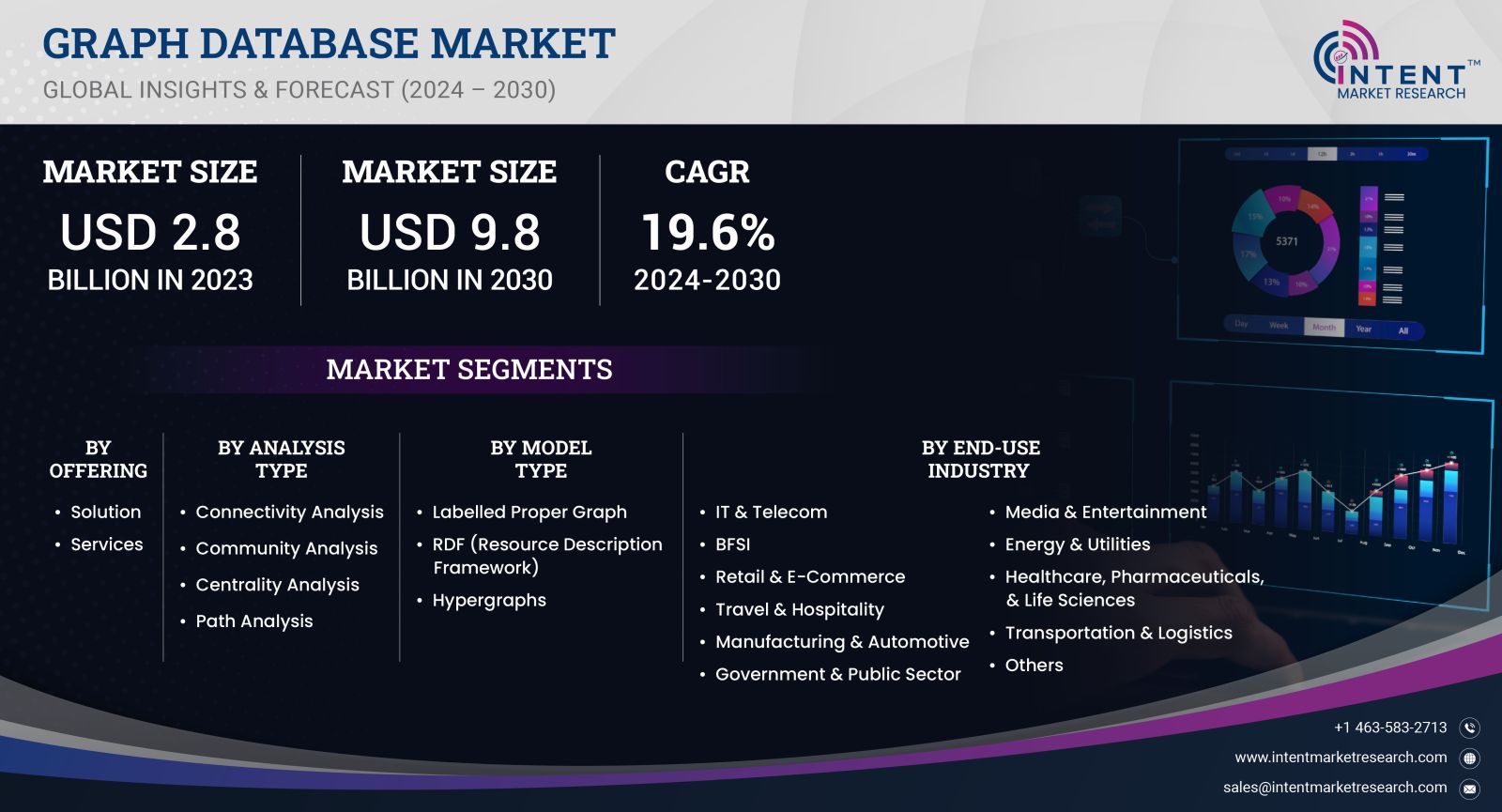Click the BILLION IN 2030 label
Viewport: 1502px width, 812px height.
pos(450,280)
